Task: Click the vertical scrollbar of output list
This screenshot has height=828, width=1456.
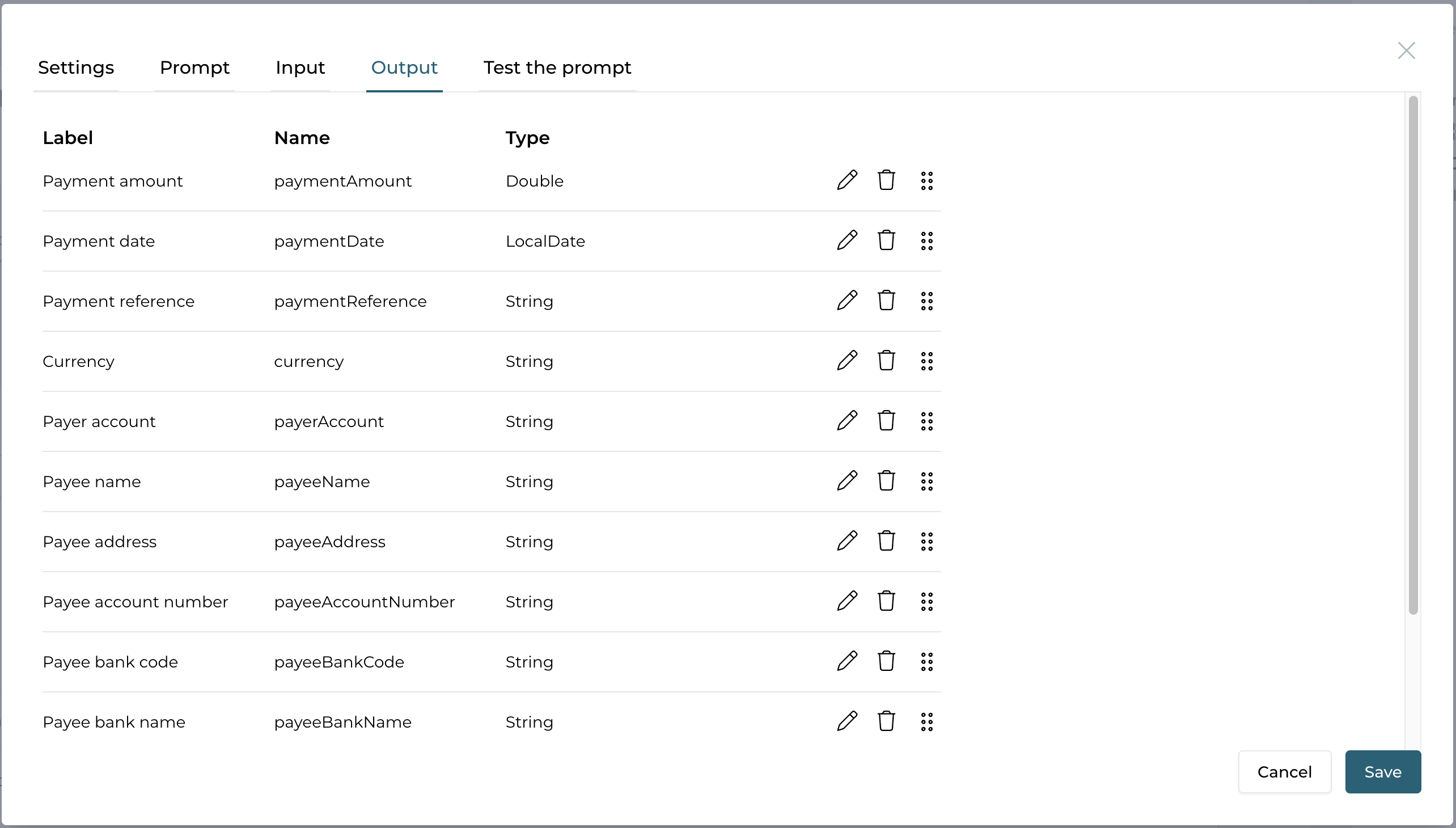Action: [x=1413, y=356]
